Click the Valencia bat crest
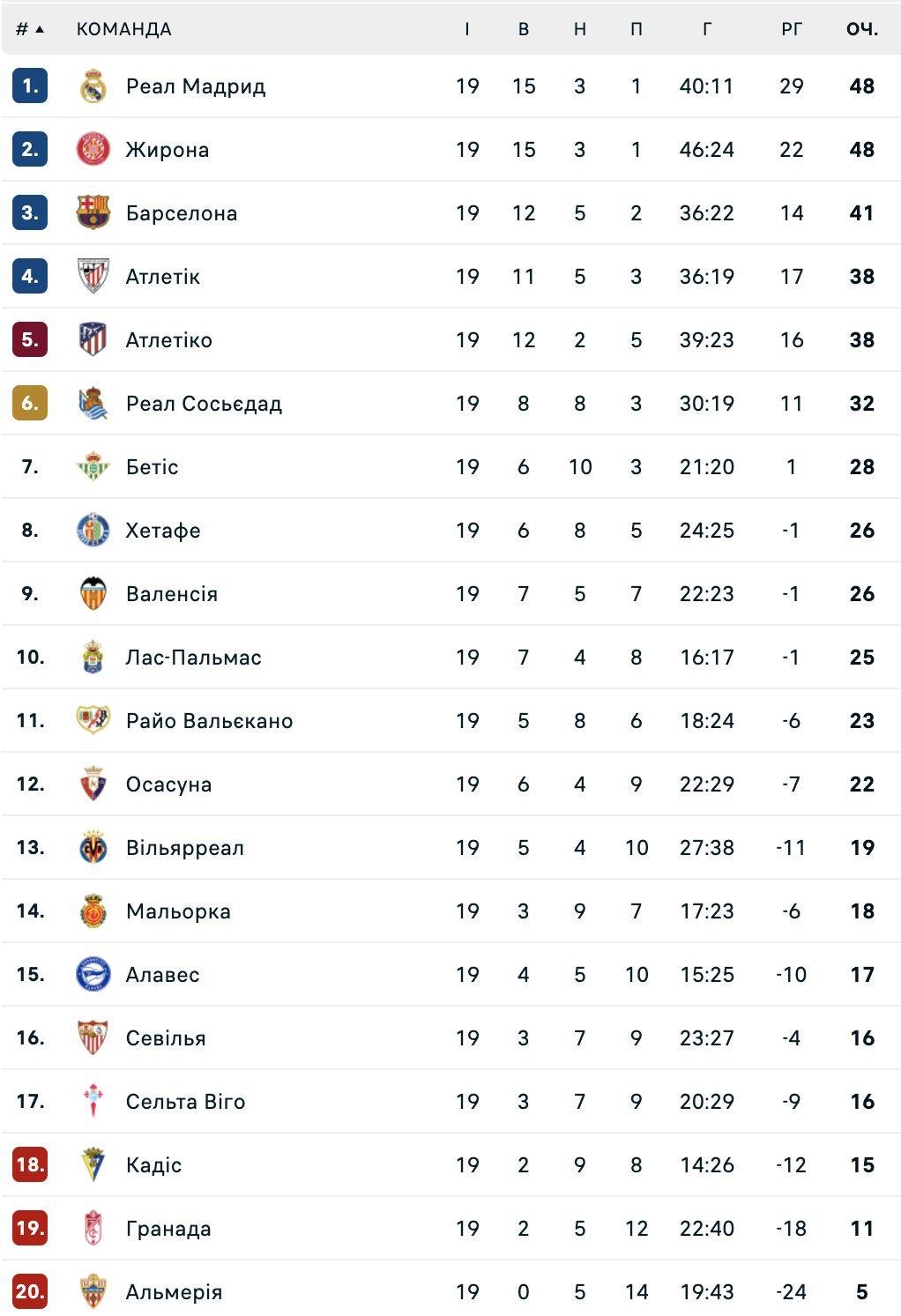This screenshot has height=1316, width=901. point(93,594)
